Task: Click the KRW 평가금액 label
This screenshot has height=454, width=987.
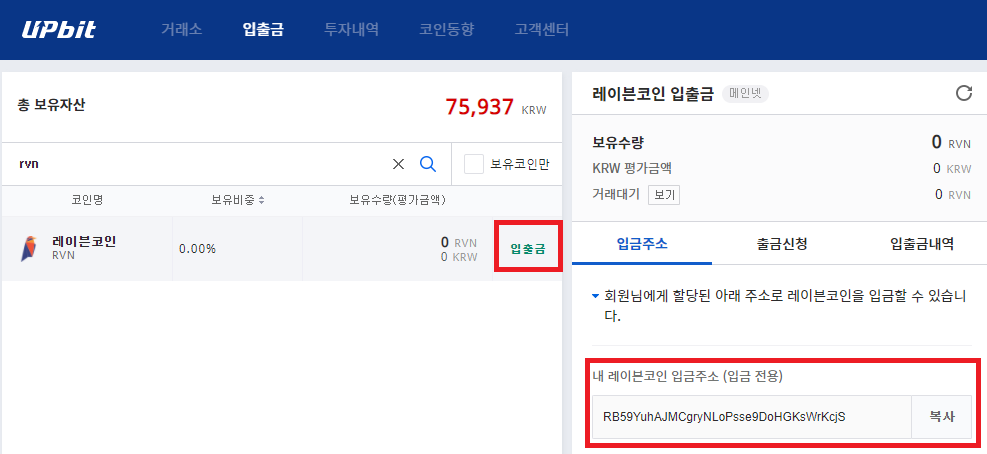Action: pos(632,168)
